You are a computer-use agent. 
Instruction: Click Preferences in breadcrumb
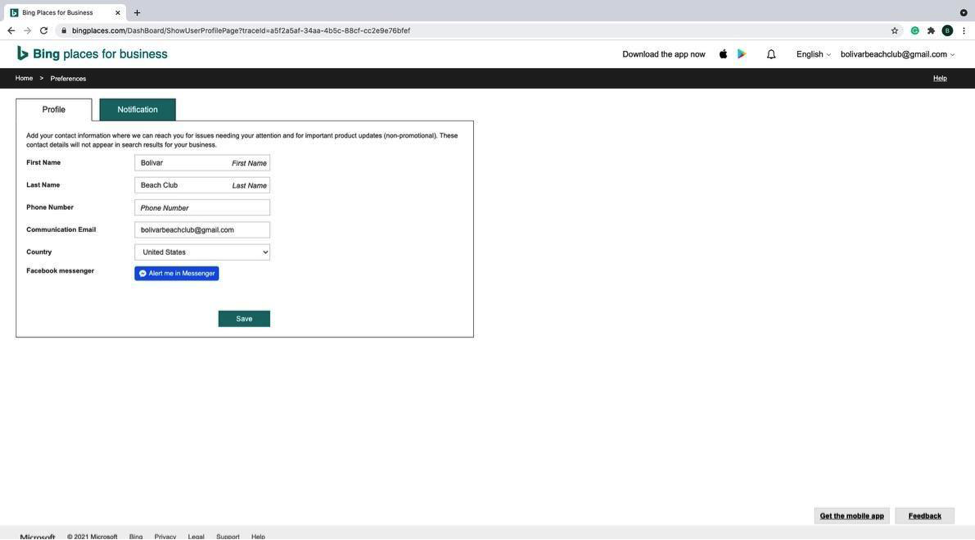click(x=68, y=78)
